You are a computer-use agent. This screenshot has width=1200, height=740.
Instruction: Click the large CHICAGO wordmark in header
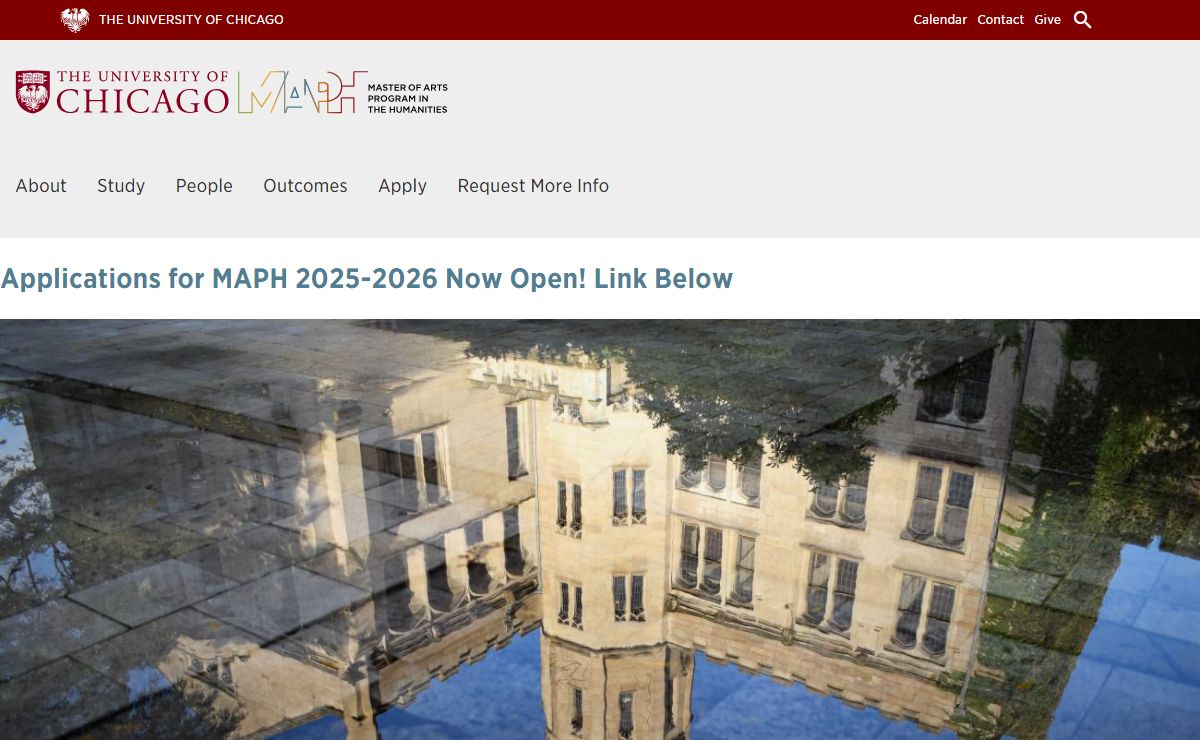coord(143,101)
